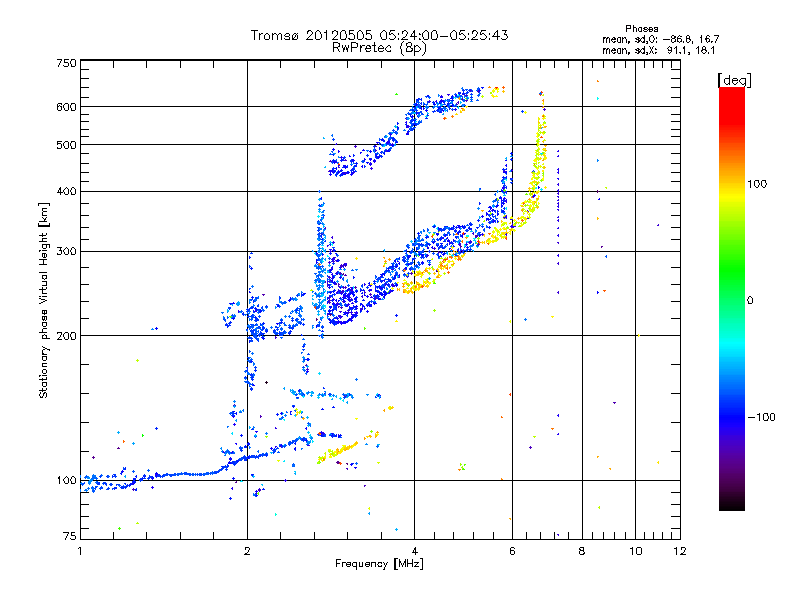Click the colorbar tick label '-100'
Screen dimensions: 800x600
pyautogui.click(x=762, y=417)
